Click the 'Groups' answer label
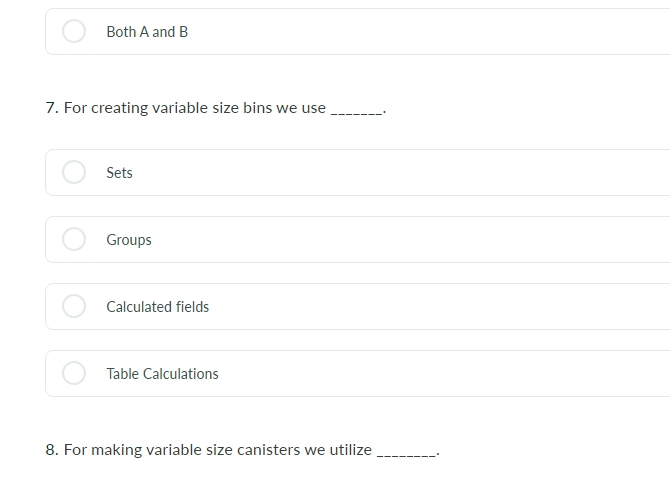Viewport: 670px width, 481px height. coord(129,240)
